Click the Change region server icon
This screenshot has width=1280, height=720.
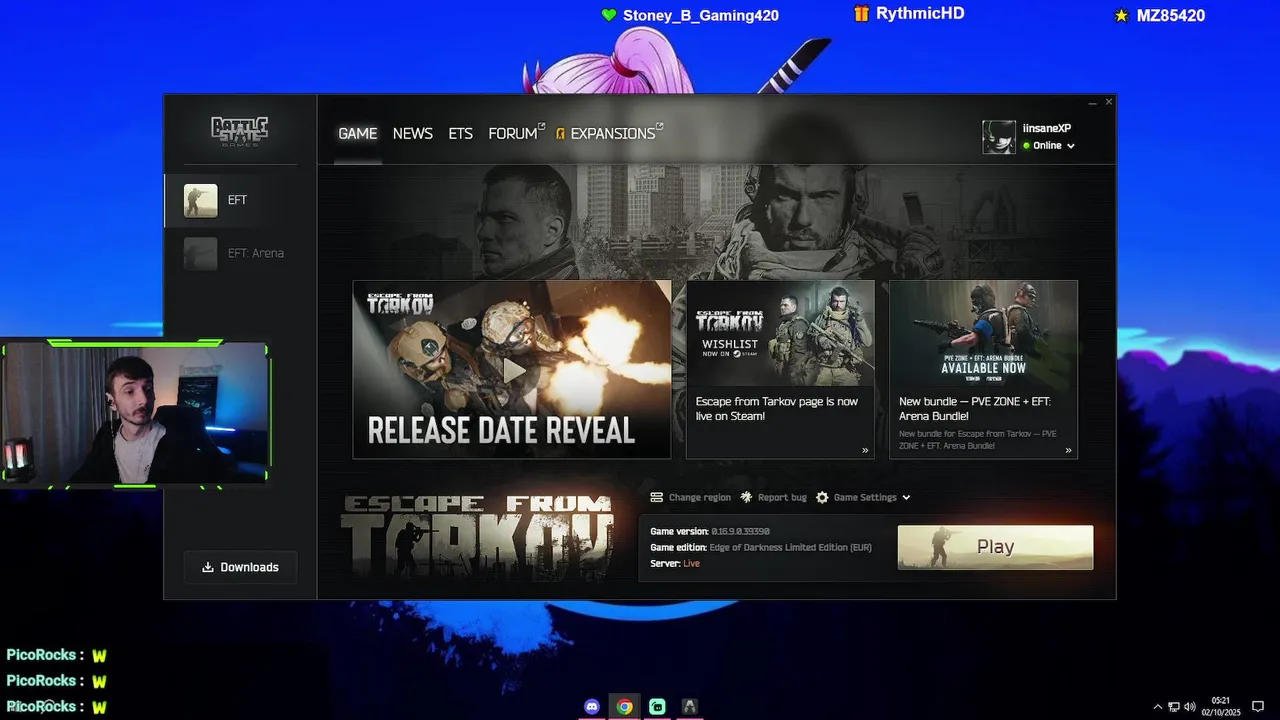tap(656, 497)
